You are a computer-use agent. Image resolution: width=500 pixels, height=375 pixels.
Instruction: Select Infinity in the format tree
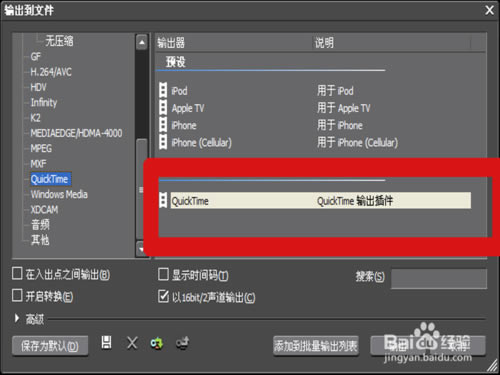44,103
